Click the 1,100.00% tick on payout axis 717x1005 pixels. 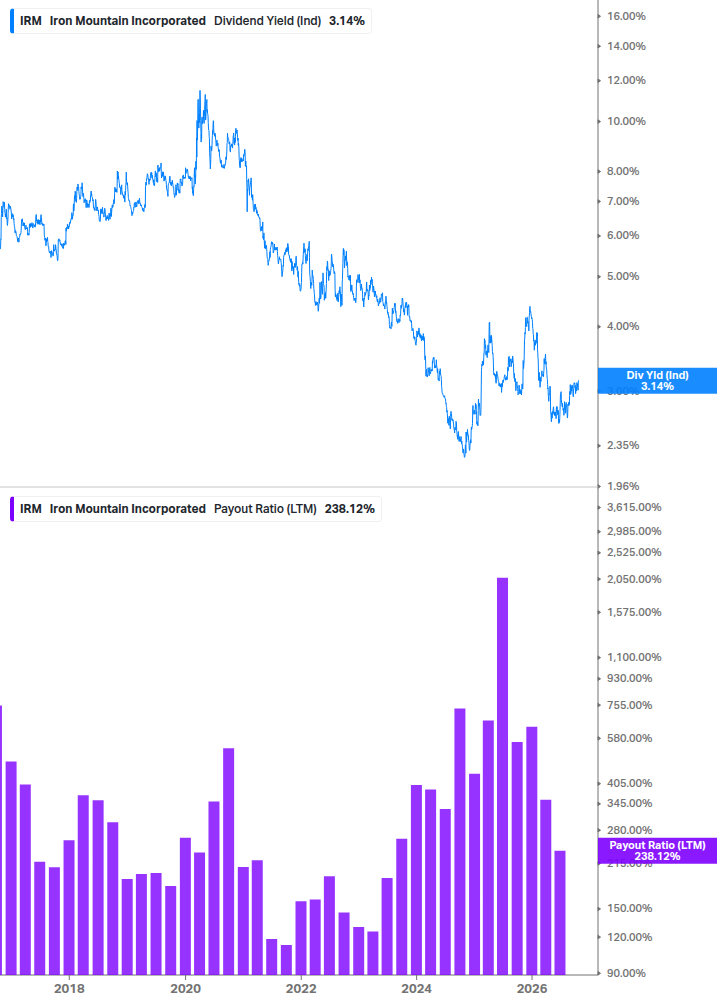pos(634,657)
